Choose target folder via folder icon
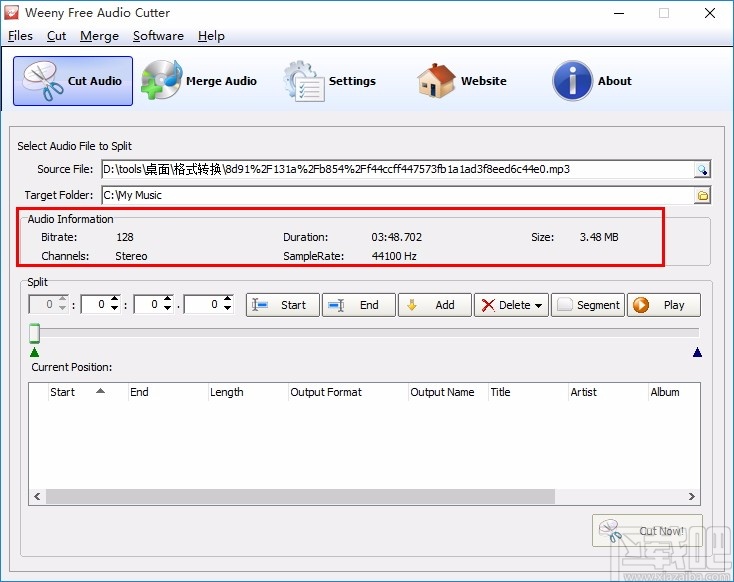Viewport: 734px width, 582px height. [702, 195]
